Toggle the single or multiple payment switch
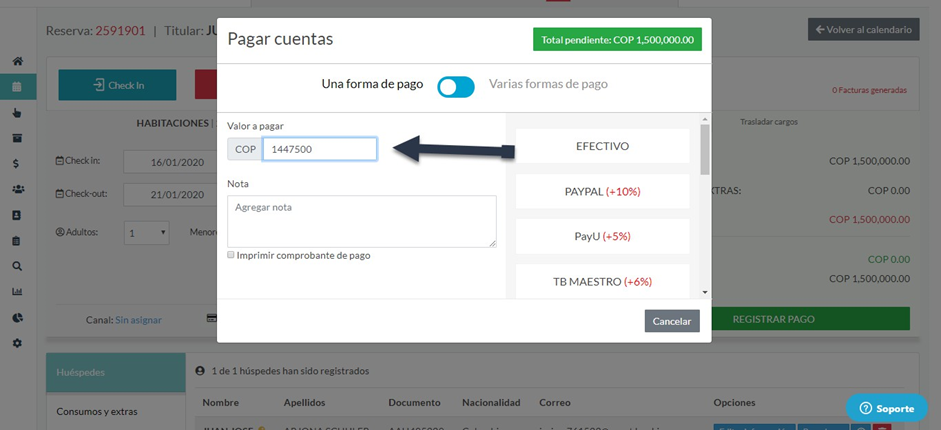This screenshot has width=941, height=430. 456,86
